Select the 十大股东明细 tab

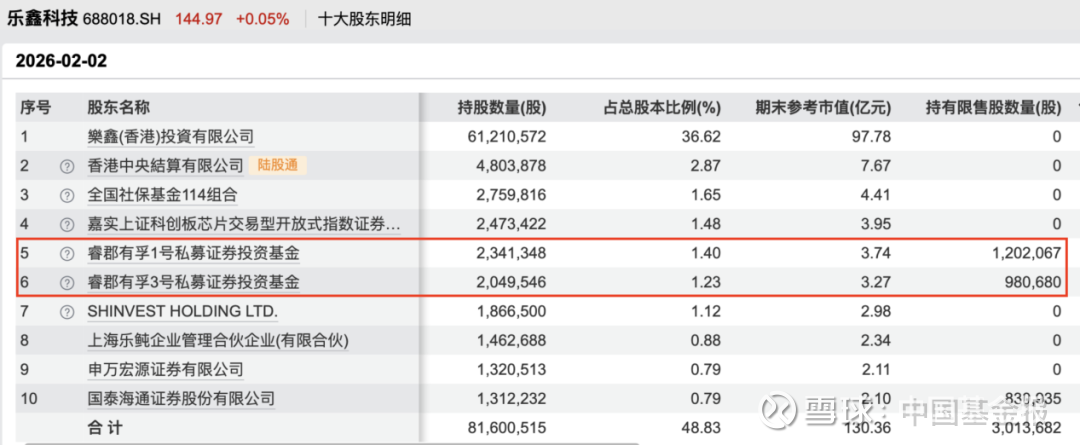[x=364, y=19]
